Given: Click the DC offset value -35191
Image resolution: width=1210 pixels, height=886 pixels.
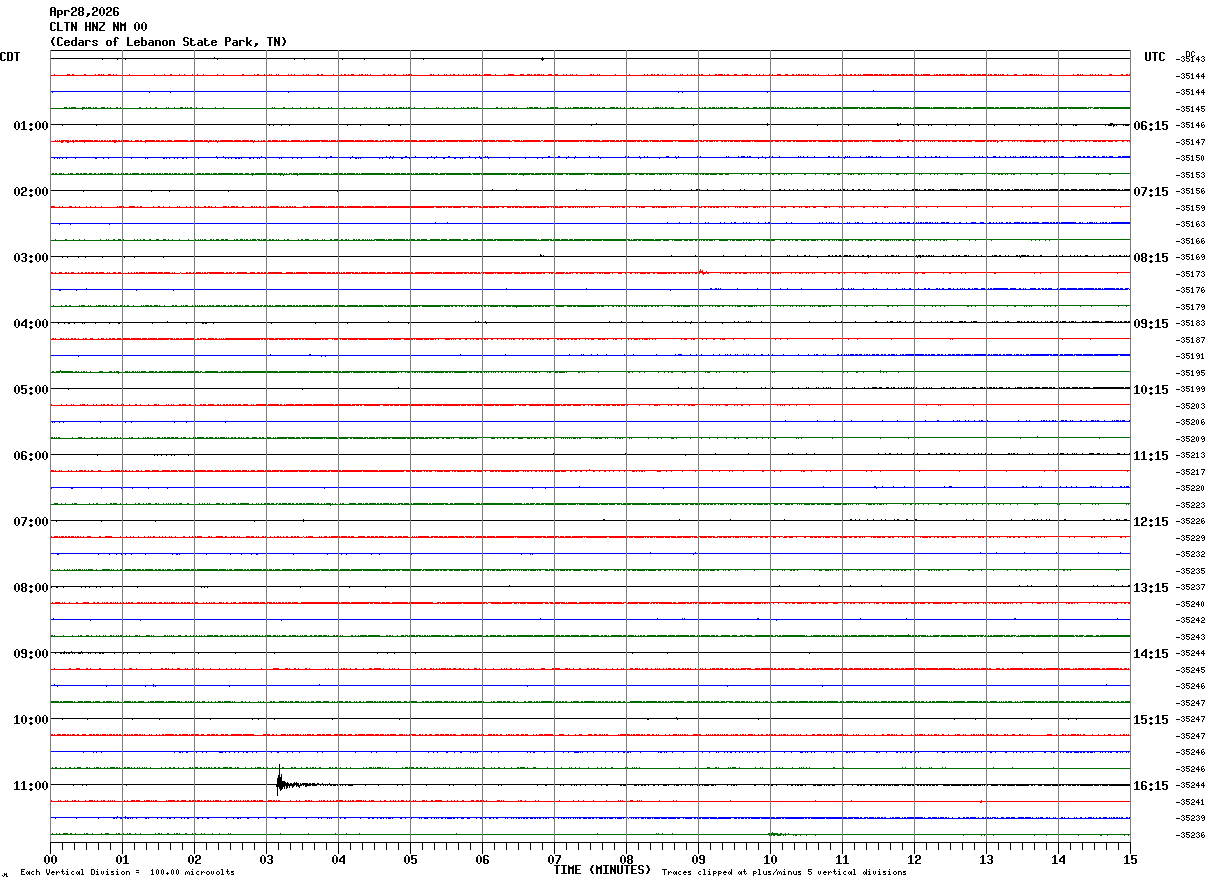Looking at the screenshot, I should [x=1190, y=357].
